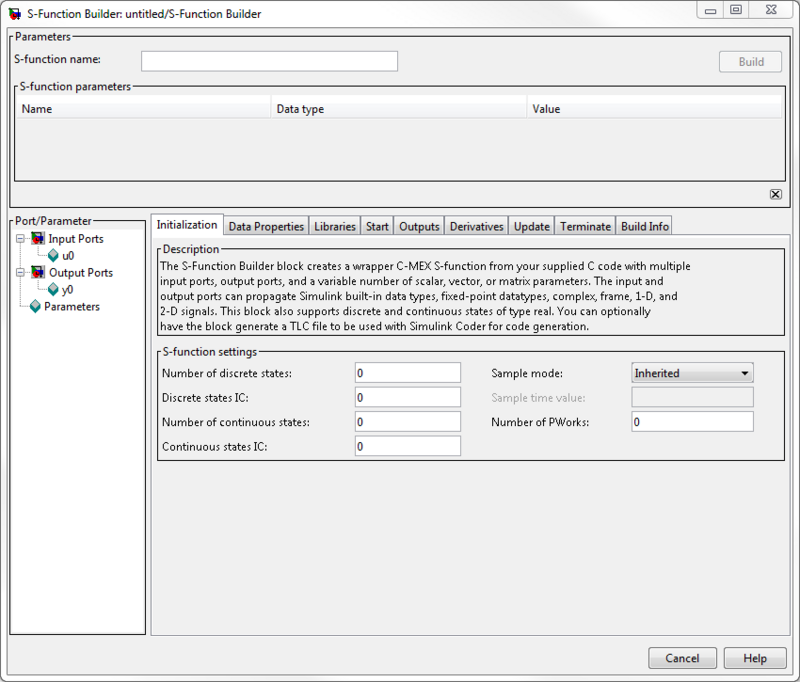
Task: Select the Build Info tab
Action: pos(645,227)
